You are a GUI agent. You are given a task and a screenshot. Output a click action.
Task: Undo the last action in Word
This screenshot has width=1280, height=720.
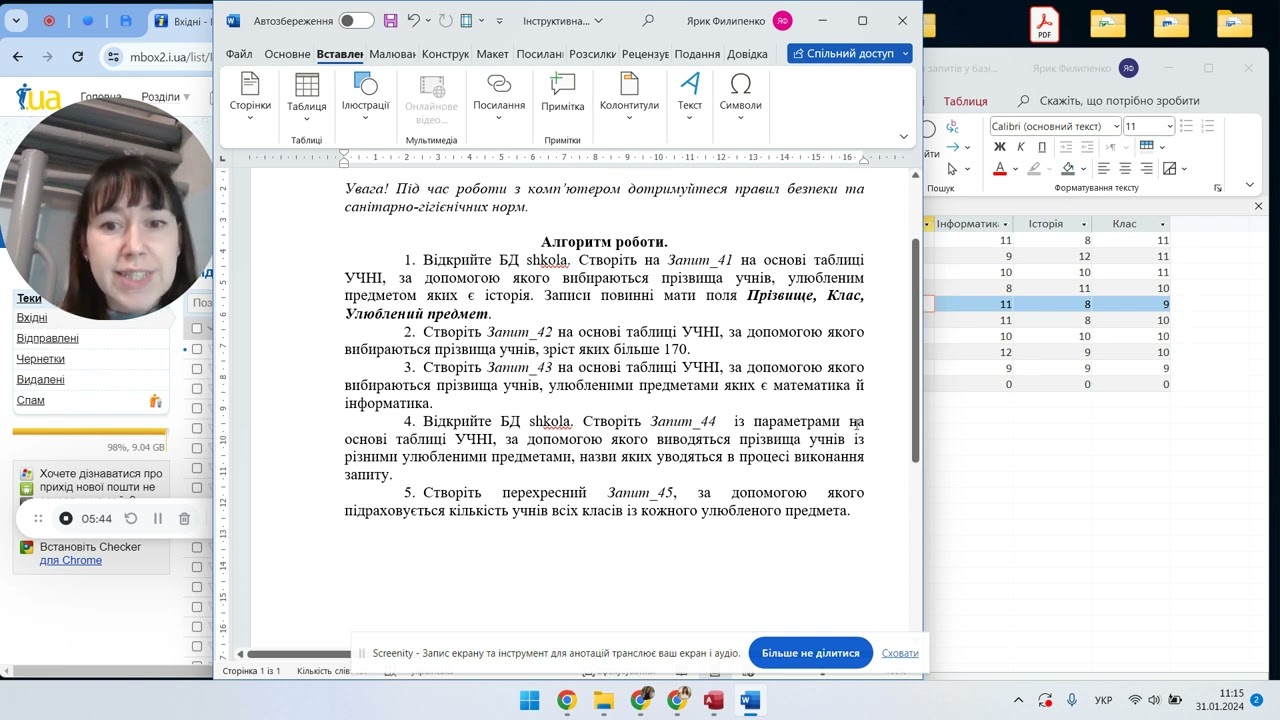414,21
